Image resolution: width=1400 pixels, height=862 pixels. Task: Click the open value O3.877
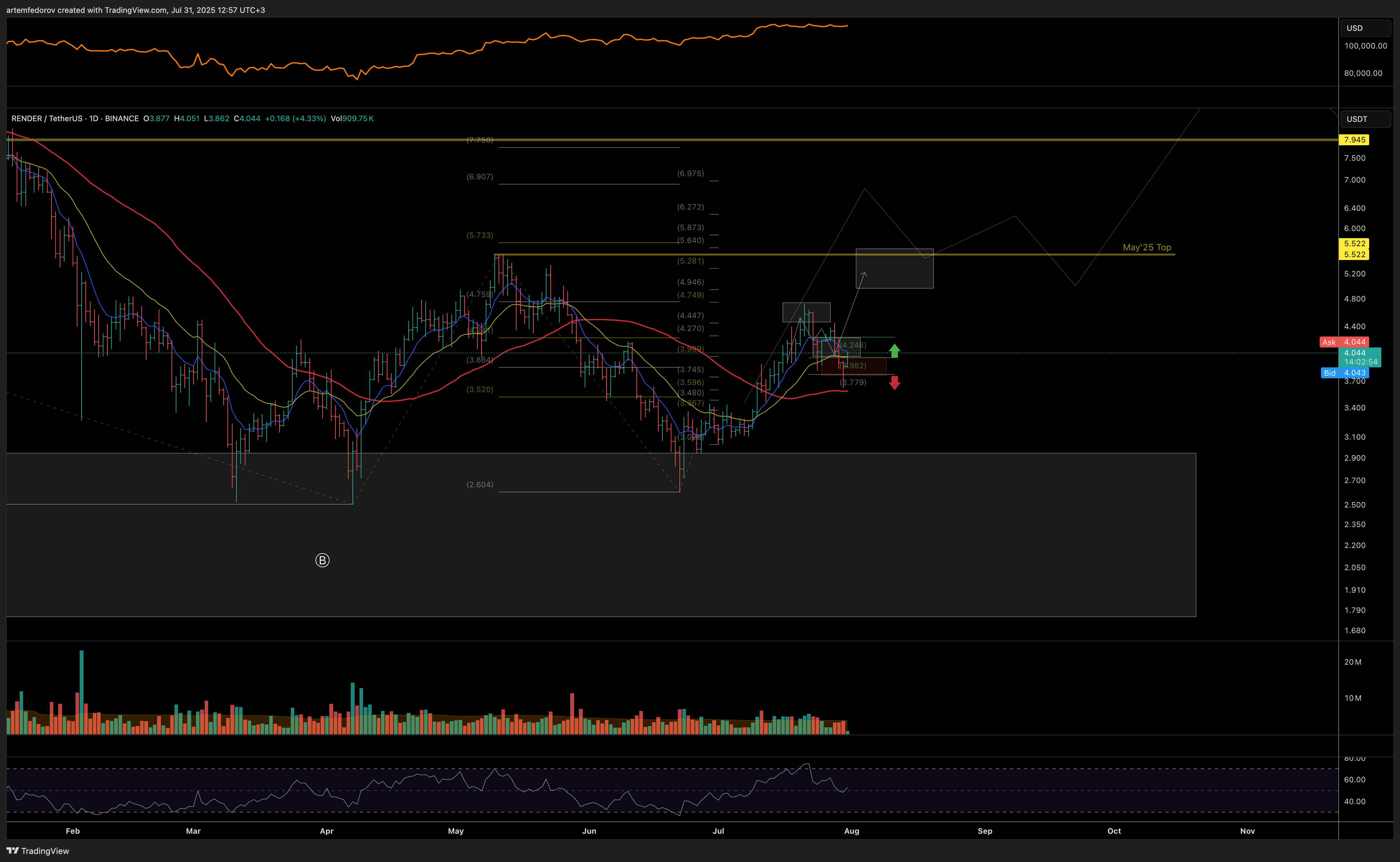[x=156, y=119]
